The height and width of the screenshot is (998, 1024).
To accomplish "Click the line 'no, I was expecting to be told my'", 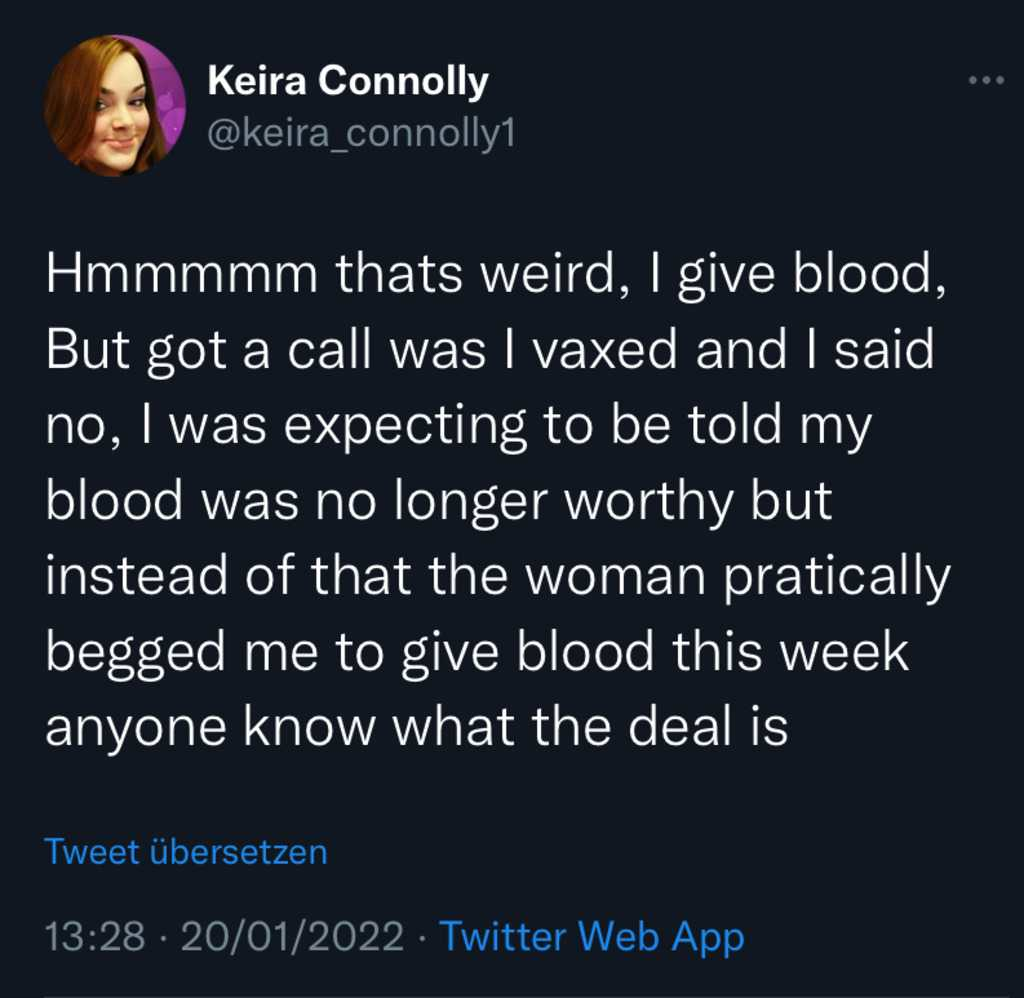I will (458, 427).
